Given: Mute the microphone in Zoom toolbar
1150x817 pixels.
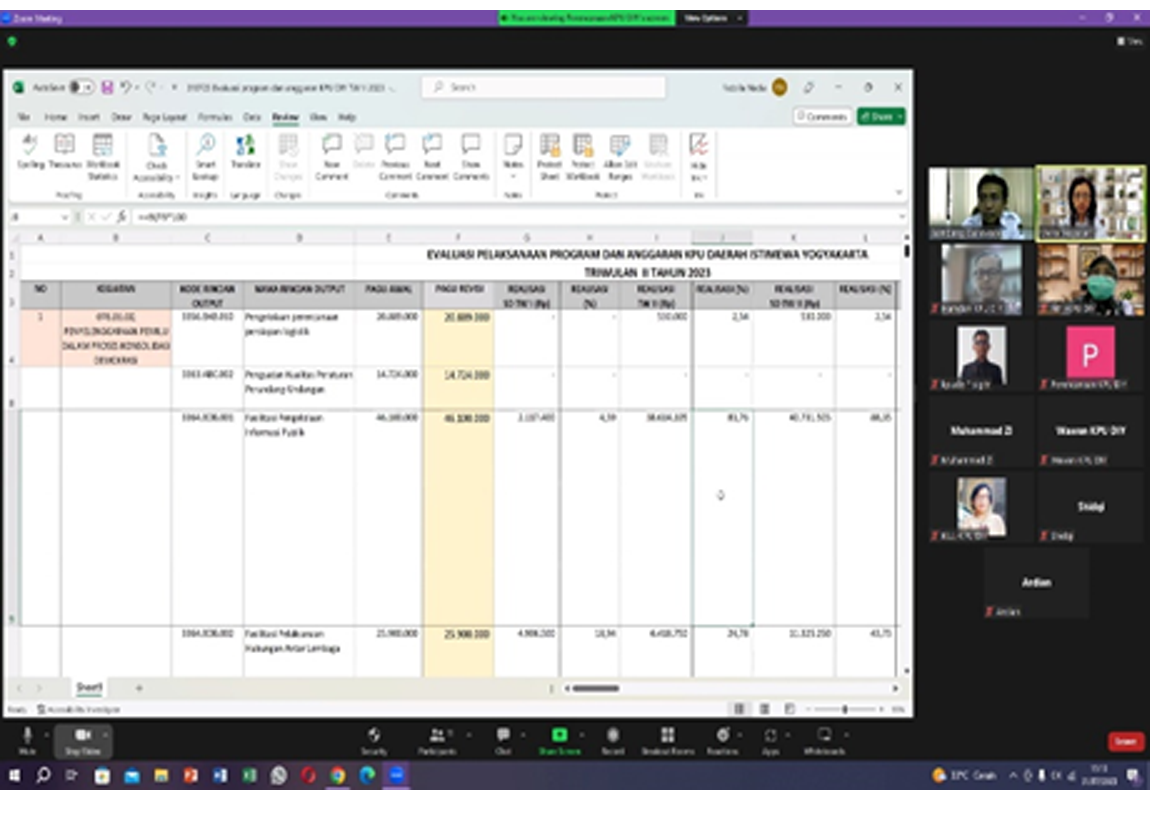Looking at the screenshot, I should point(27,736).
